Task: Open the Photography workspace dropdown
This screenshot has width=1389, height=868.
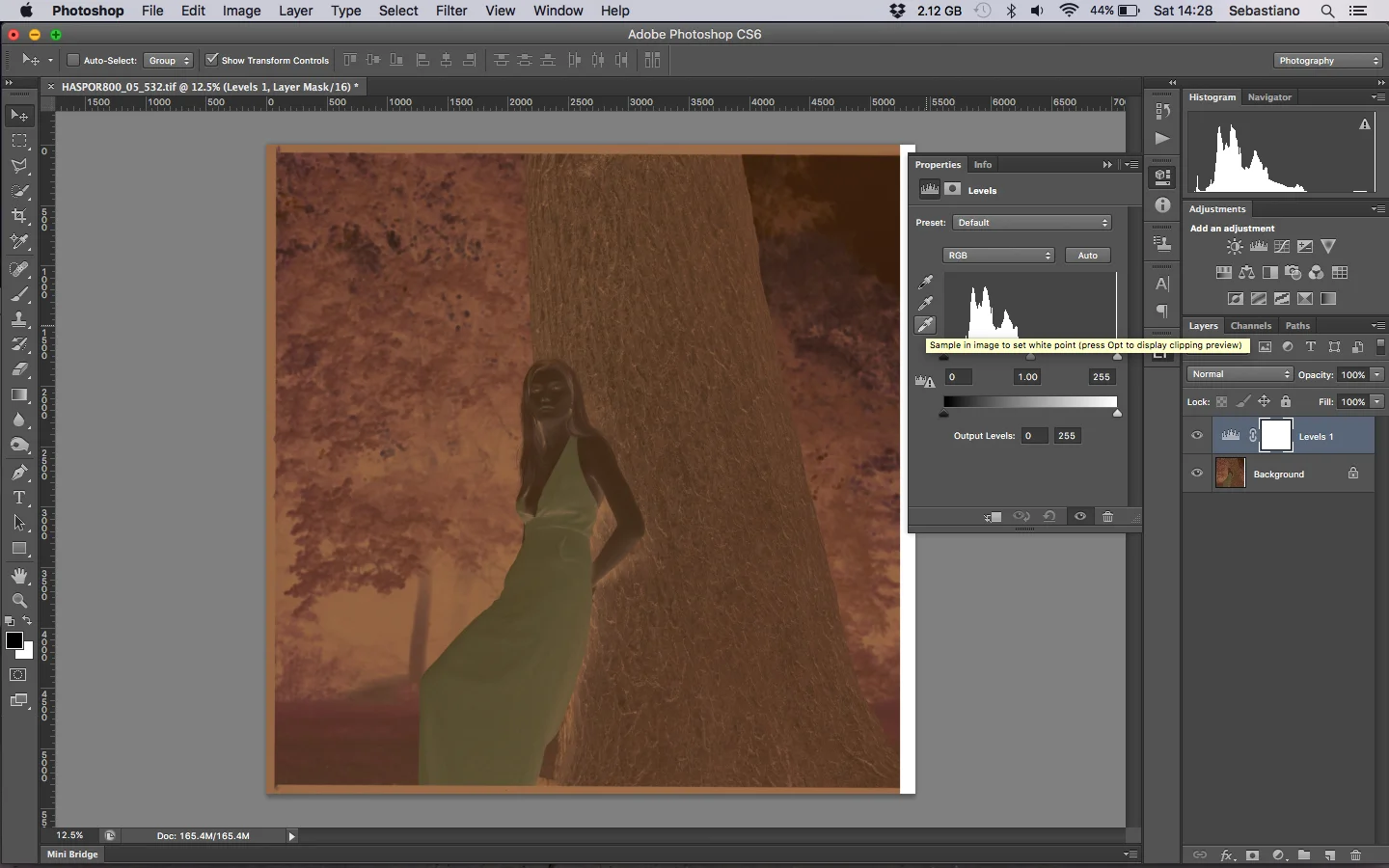Action: pos(1328,61)
